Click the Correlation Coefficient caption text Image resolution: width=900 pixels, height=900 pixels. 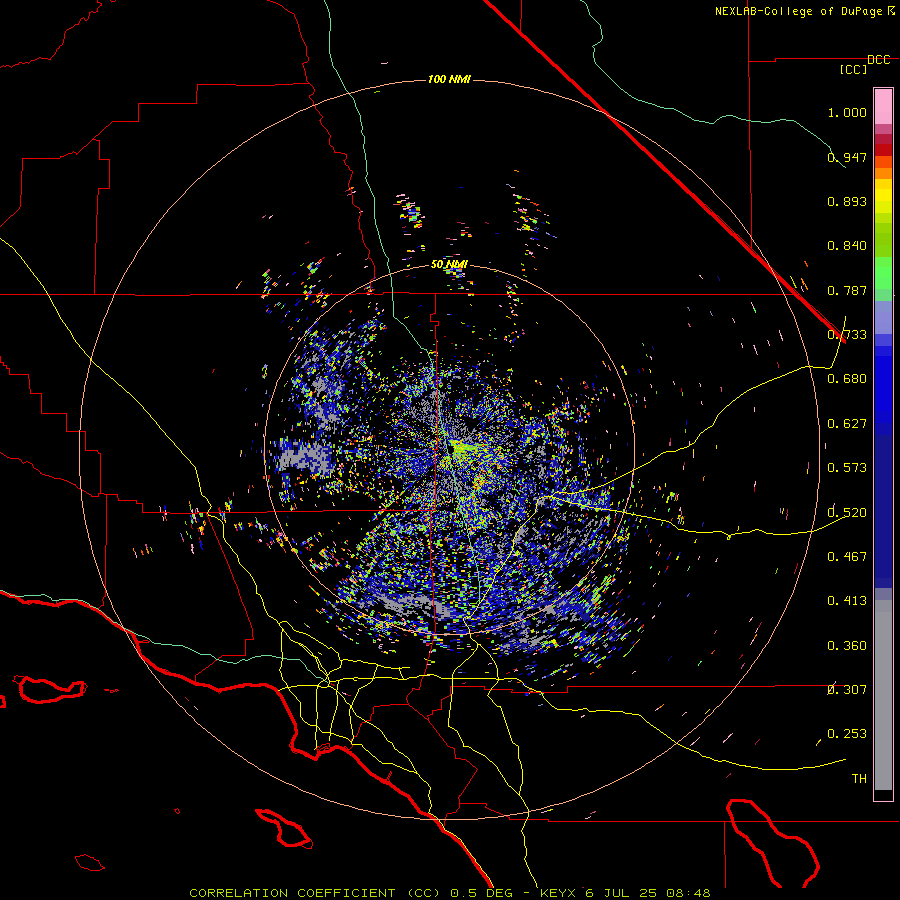[x=292, y=893]
